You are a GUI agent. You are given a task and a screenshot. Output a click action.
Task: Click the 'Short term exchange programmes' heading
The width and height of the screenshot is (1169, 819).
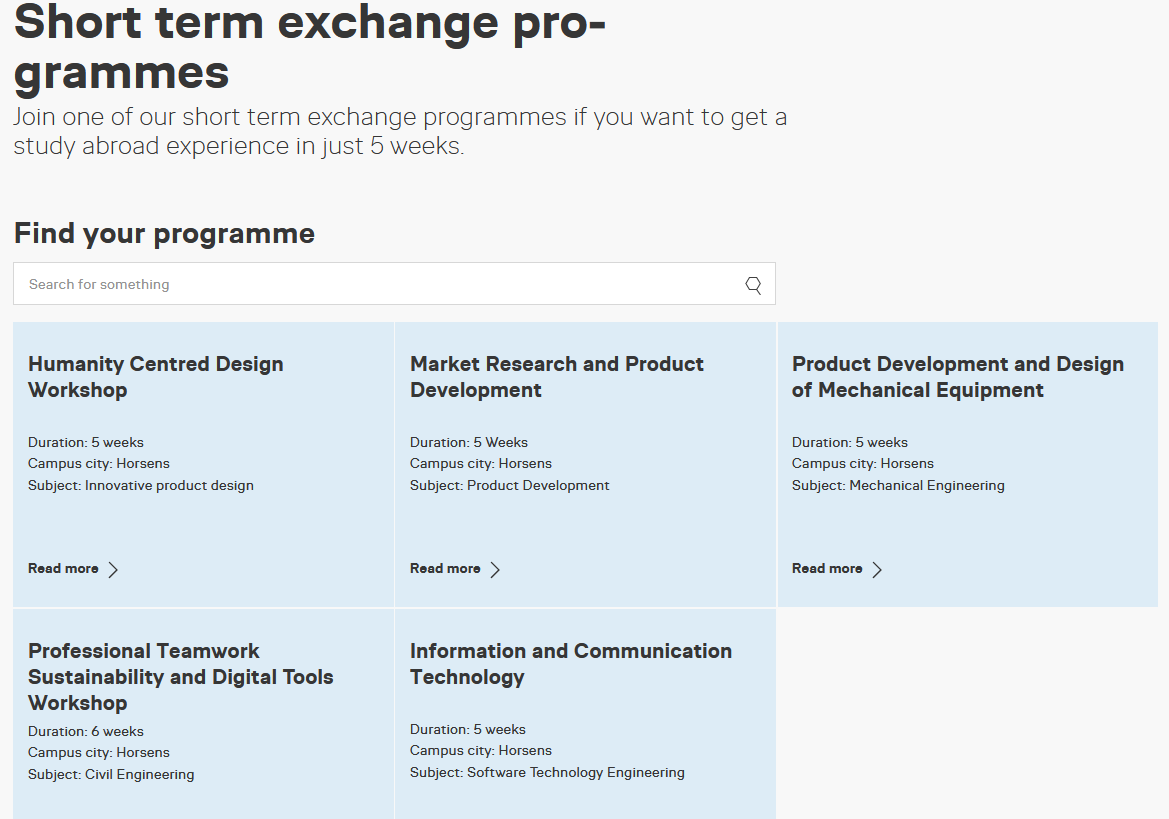pyautogui.click(x=310, y=46)
